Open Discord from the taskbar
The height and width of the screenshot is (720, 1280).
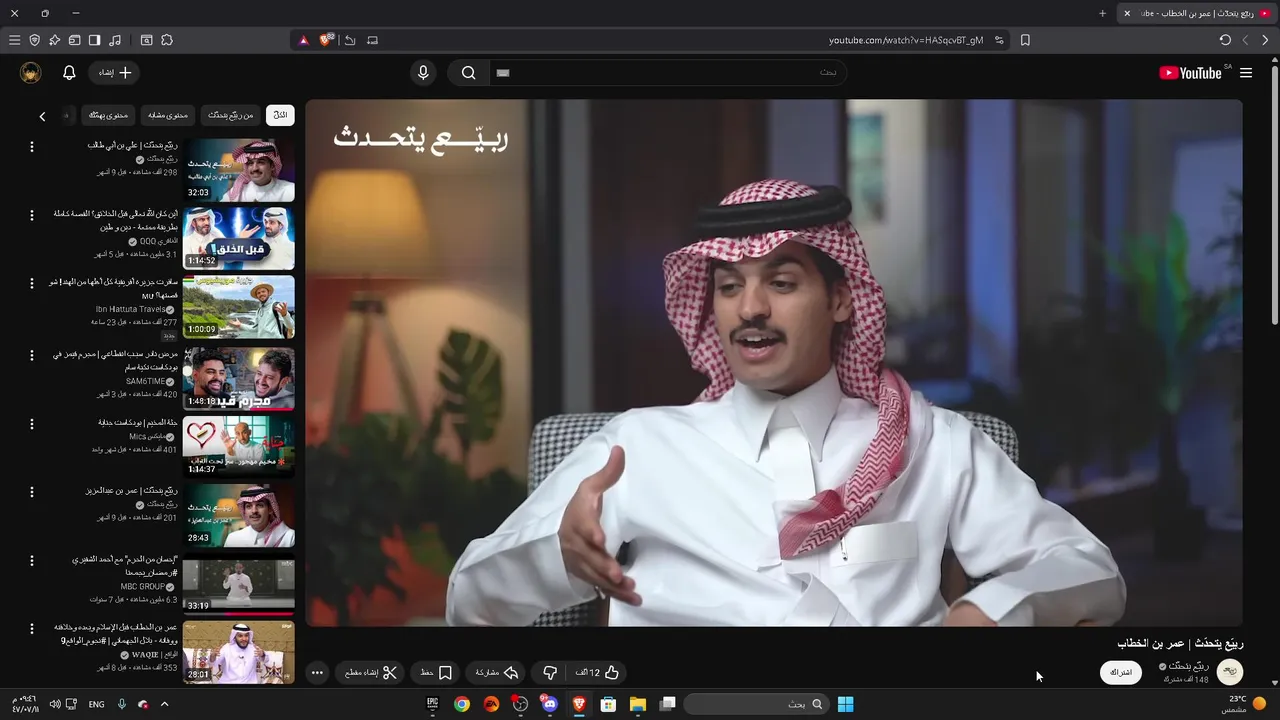click(x=549, y=704)
